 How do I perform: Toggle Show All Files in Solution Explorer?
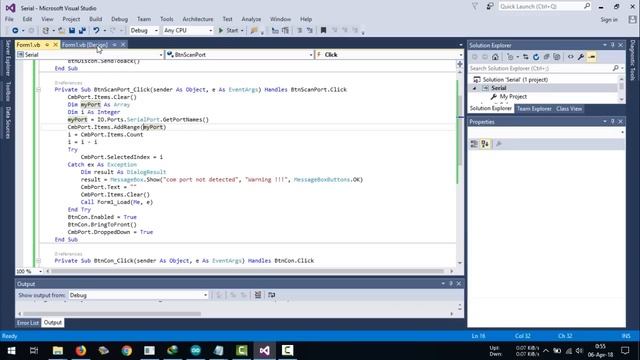[x=557, y=57]
